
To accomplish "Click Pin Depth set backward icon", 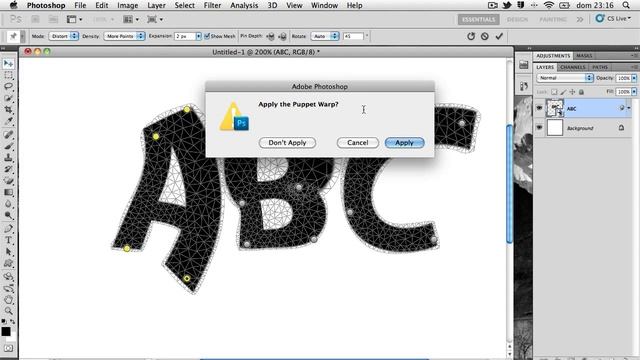I will click(x=282, y=36).
